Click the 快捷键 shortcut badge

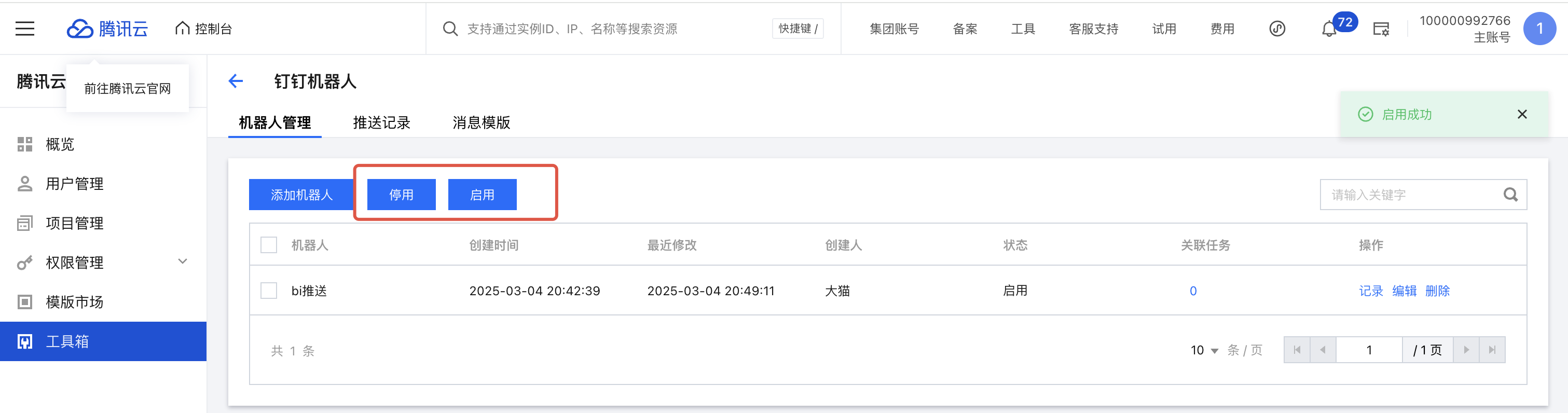coord(797,29)
